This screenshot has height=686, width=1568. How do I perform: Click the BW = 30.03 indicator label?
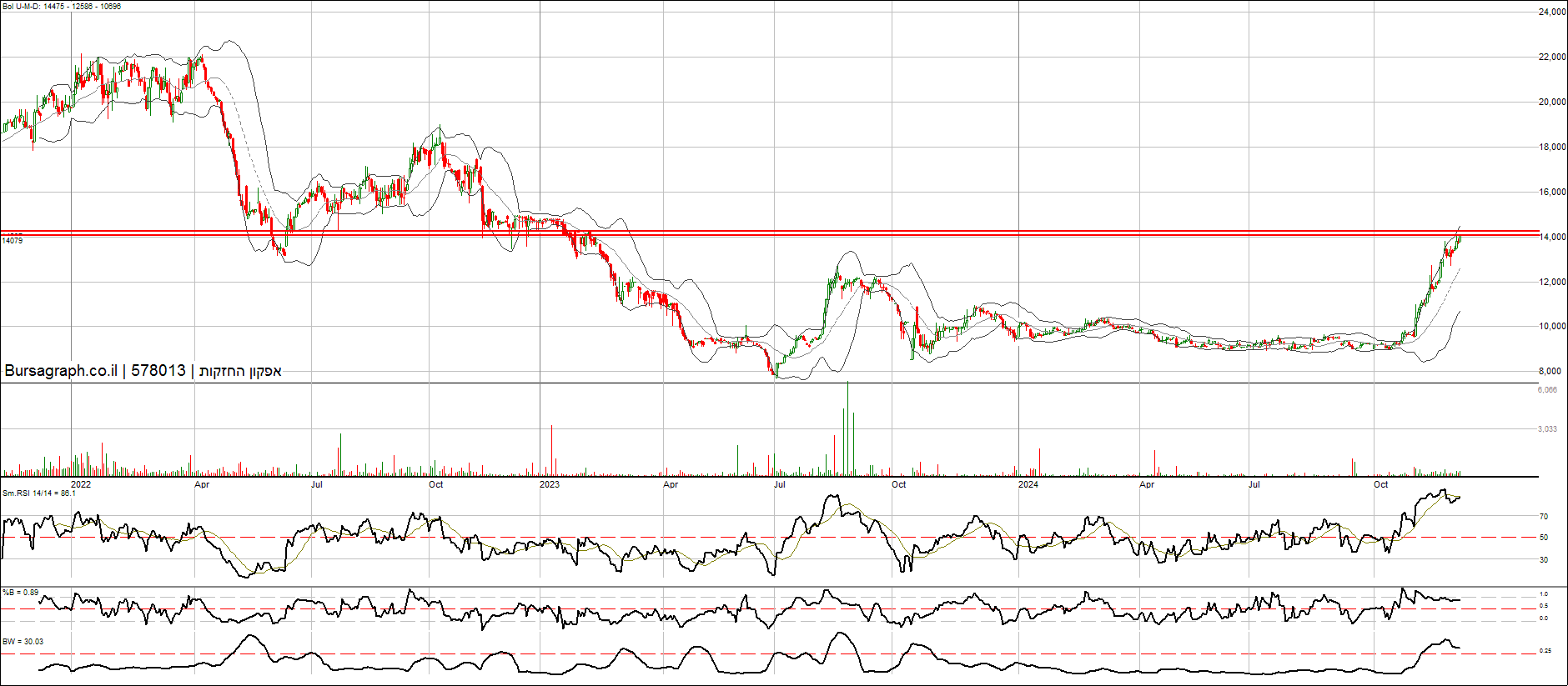23,642
